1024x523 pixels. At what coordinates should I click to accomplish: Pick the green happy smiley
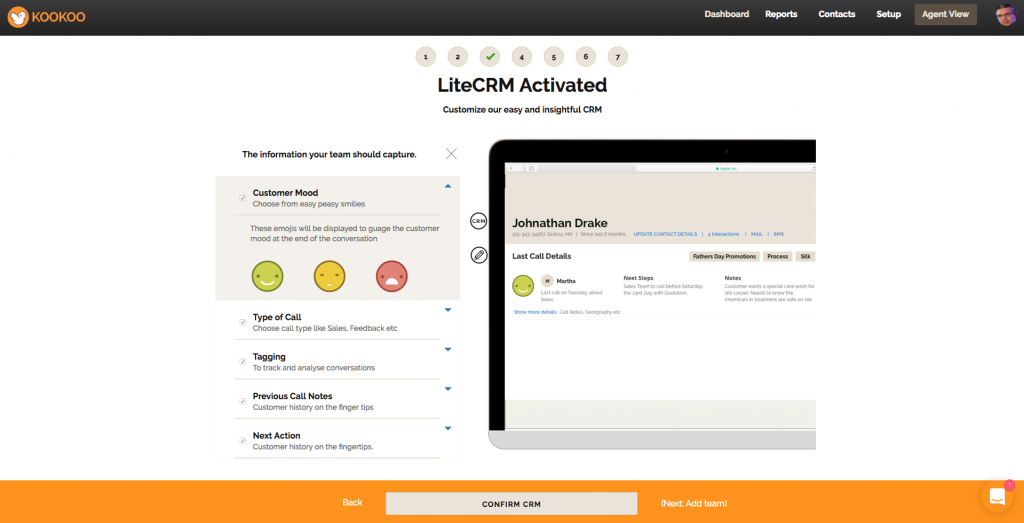(268, 276)
